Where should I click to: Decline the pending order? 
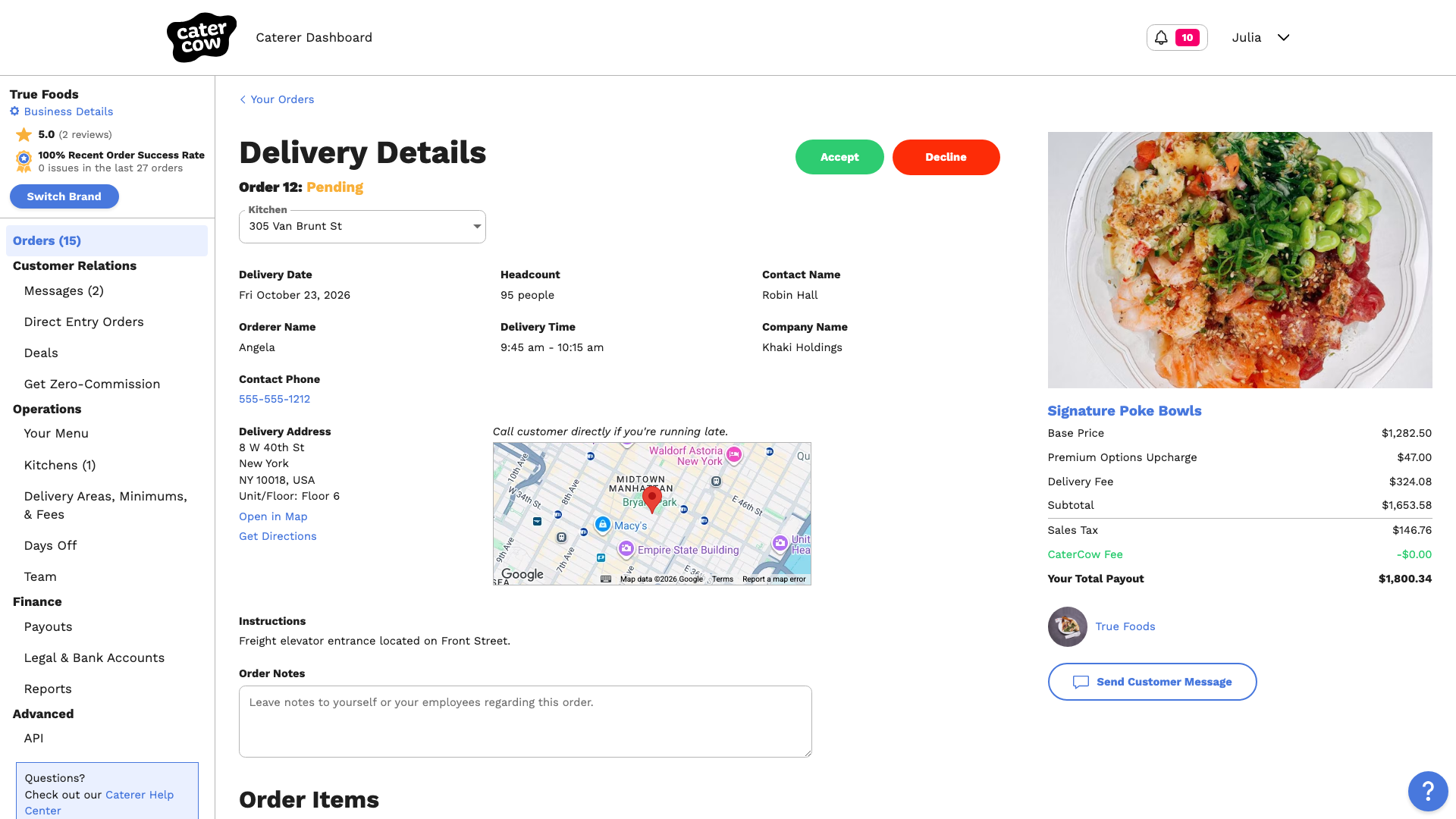pos(946,157)
